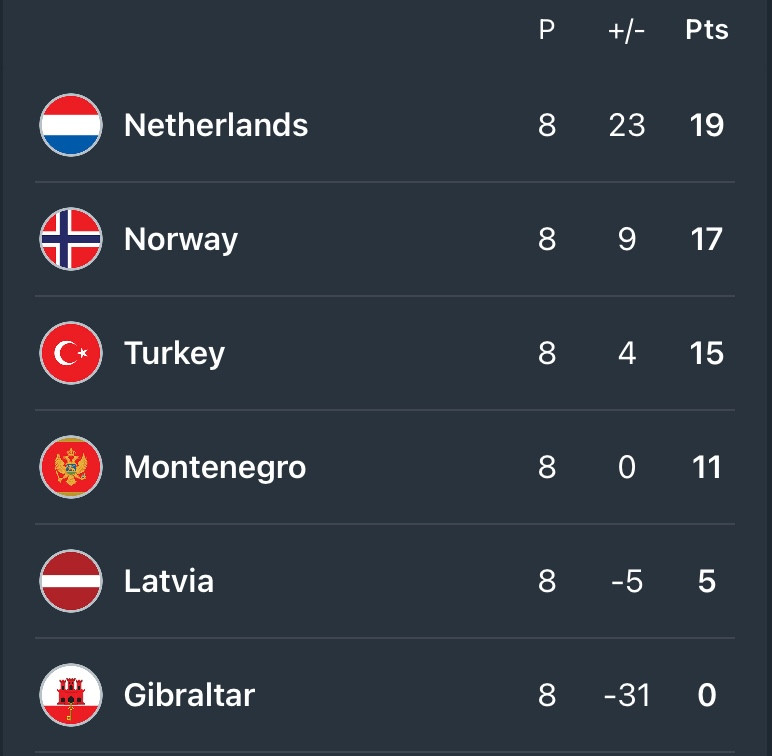The image size is (772, 756).
Task: Open the Gibraltar team name
Action: tap(190, 695)
